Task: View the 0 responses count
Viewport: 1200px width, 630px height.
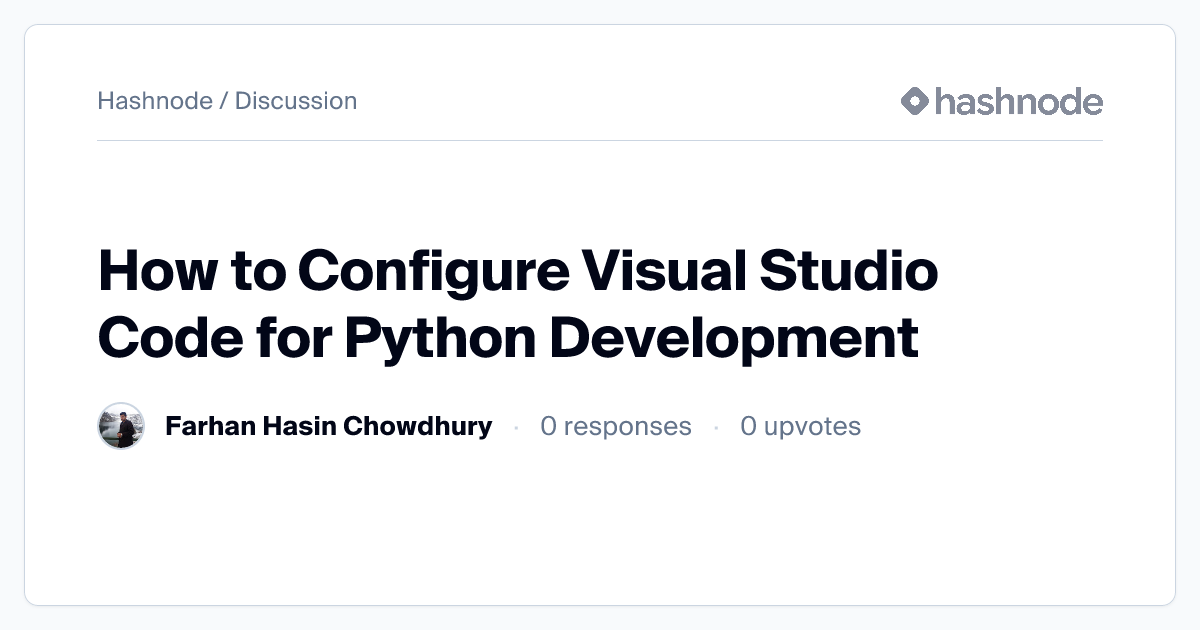Action: tap(615, 427)
